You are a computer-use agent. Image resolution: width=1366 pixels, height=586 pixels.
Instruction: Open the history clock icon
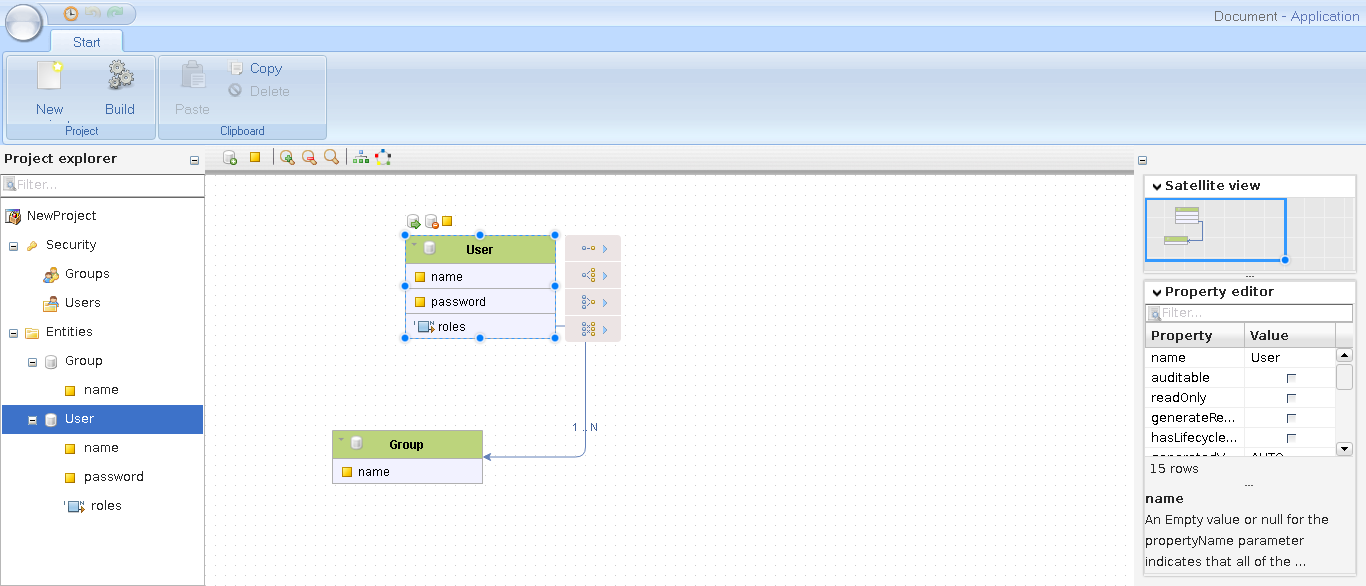(x=71, y=14)
